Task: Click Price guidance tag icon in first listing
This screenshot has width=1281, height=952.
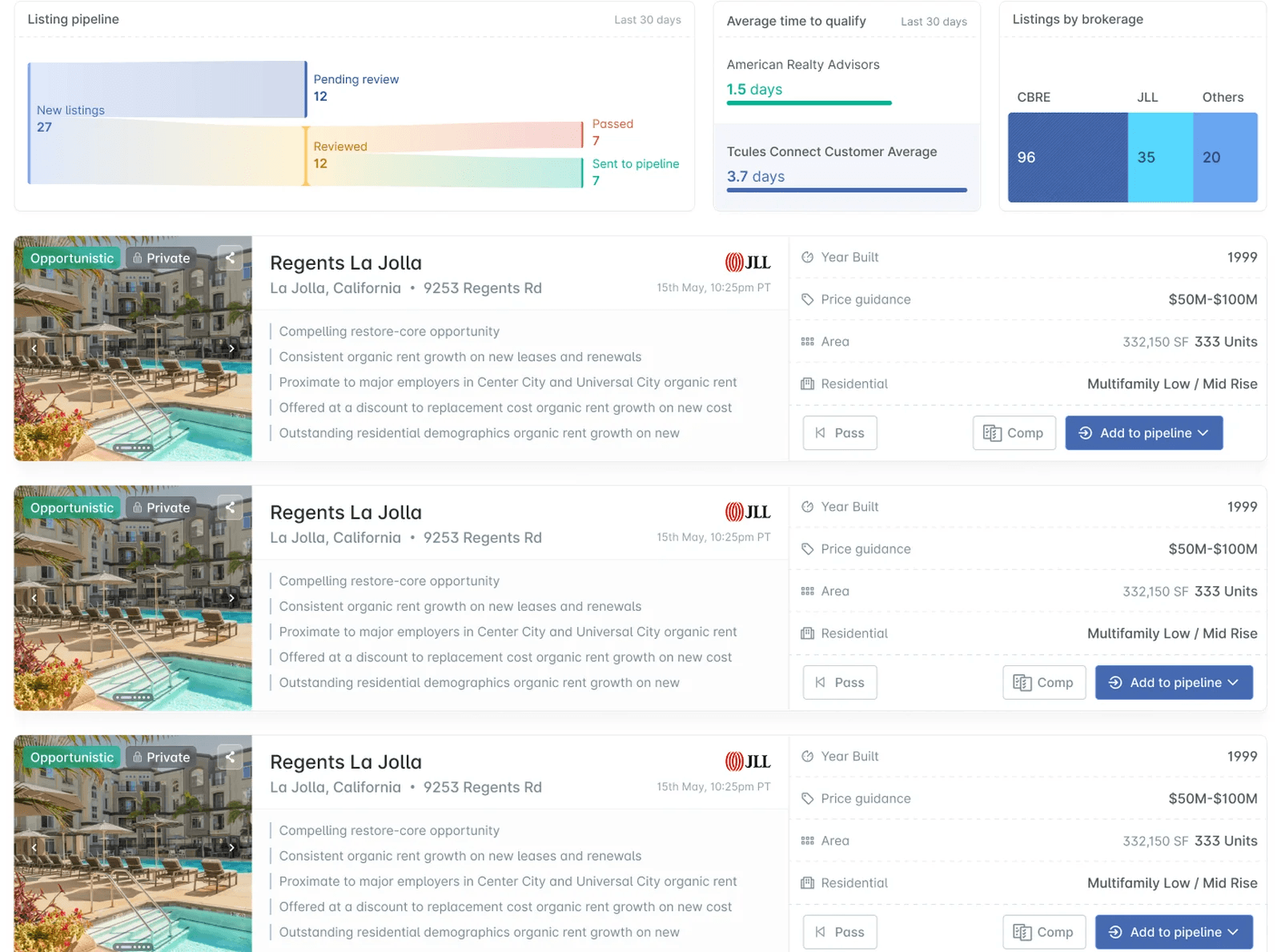Action: tap(807, 299)
